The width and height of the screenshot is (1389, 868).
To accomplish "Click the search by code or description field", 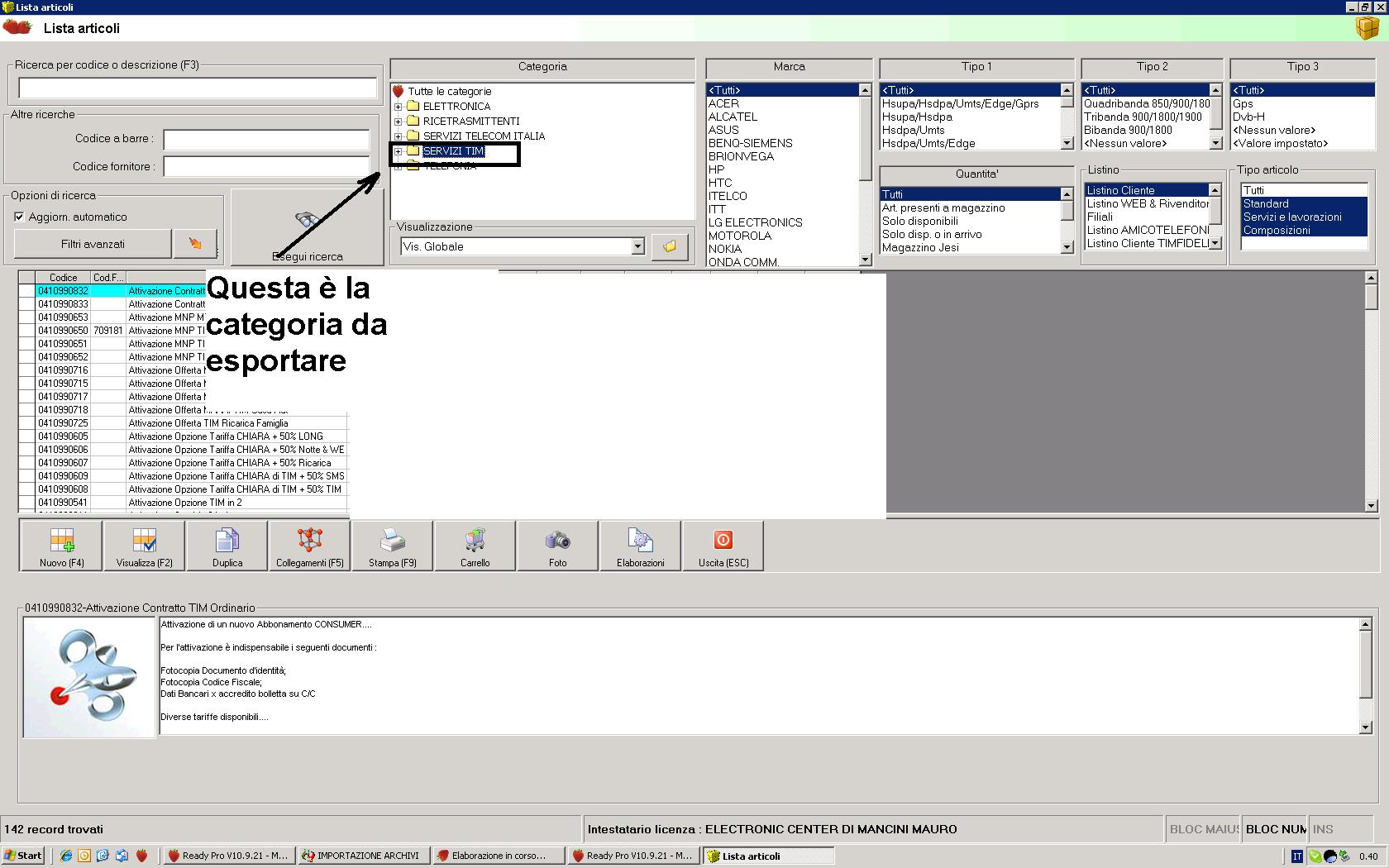I will point(198,88).
